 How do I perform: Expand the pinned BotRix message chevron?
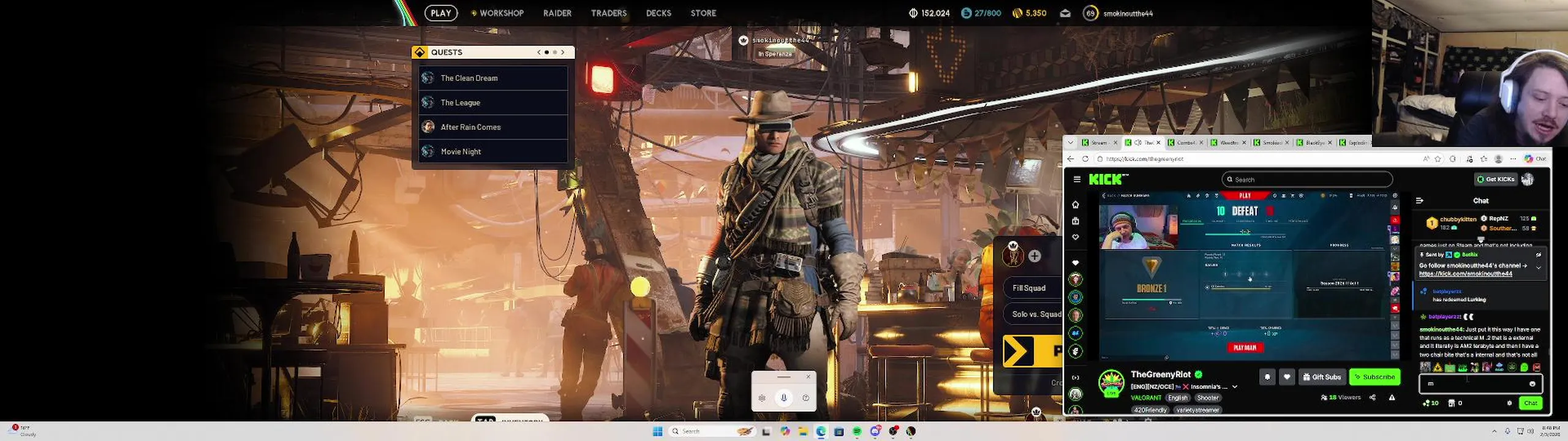1539,268
